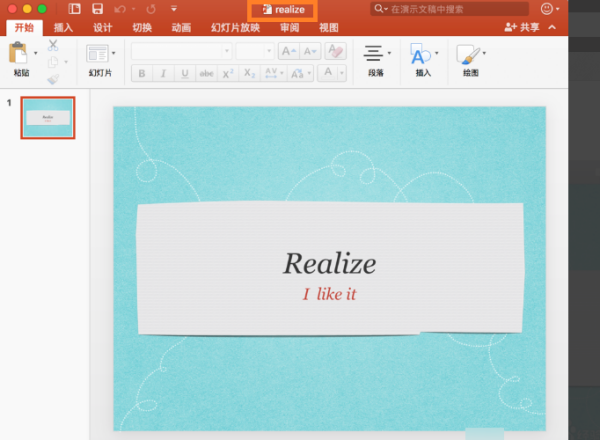Viewport: 600px width, 440px height.
Task: Switch to the 设计 (Design) tab
Action: click(102, 28)
